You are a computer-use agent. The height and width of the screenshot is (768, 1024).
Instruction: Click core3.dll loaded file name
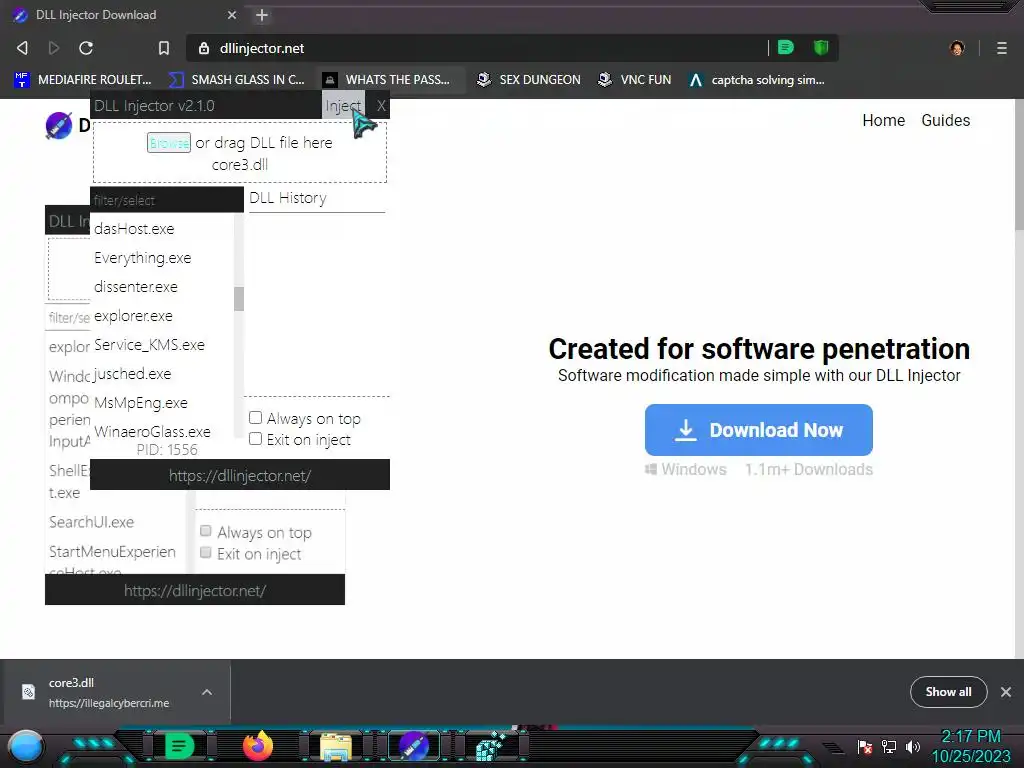[x=240, y=165]
